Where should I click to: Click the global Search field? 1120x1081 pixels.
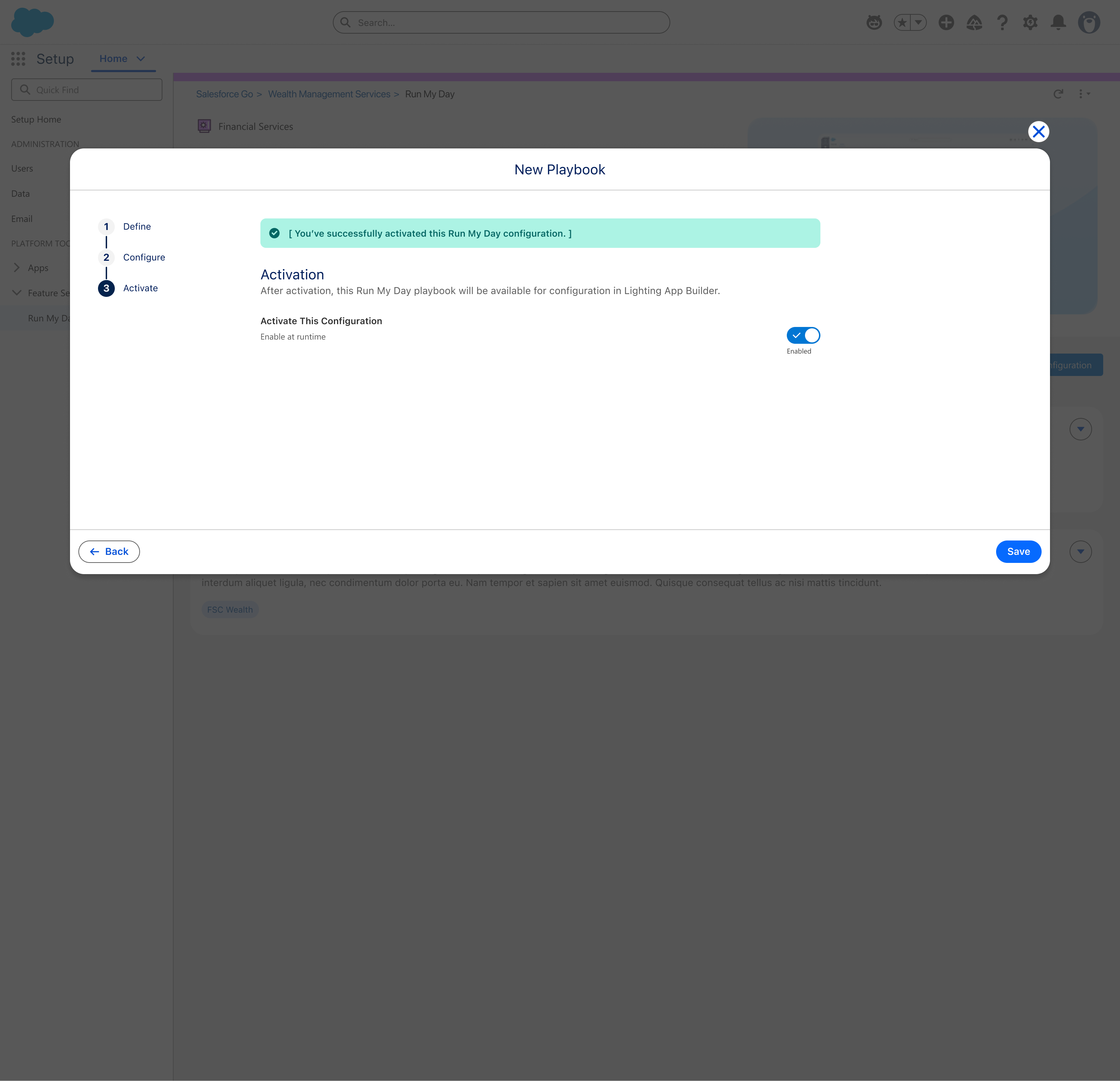click(501, 23)
